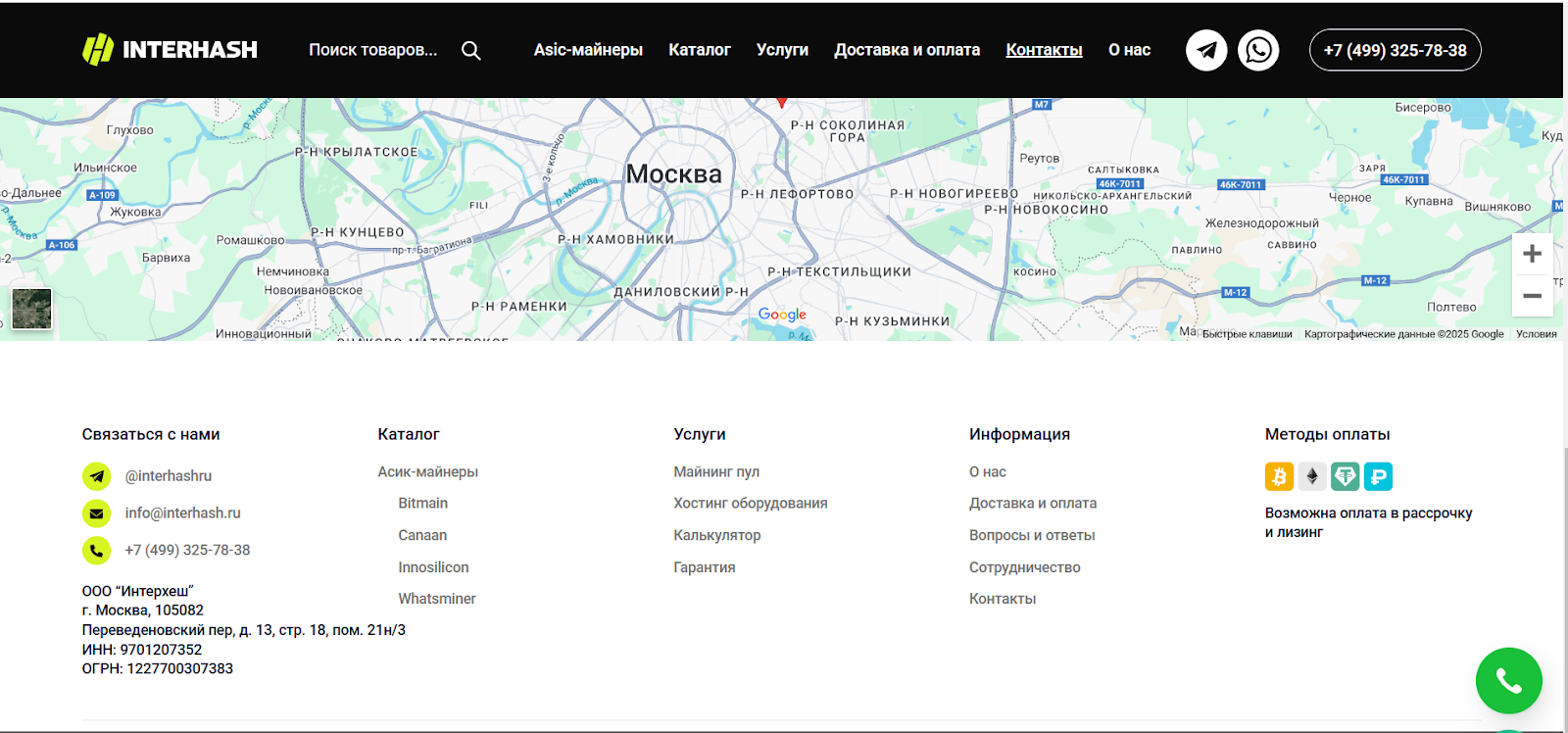Click the Переведеновский пер address line
This screenshot has height=733, width=1568.
point(244,630)
